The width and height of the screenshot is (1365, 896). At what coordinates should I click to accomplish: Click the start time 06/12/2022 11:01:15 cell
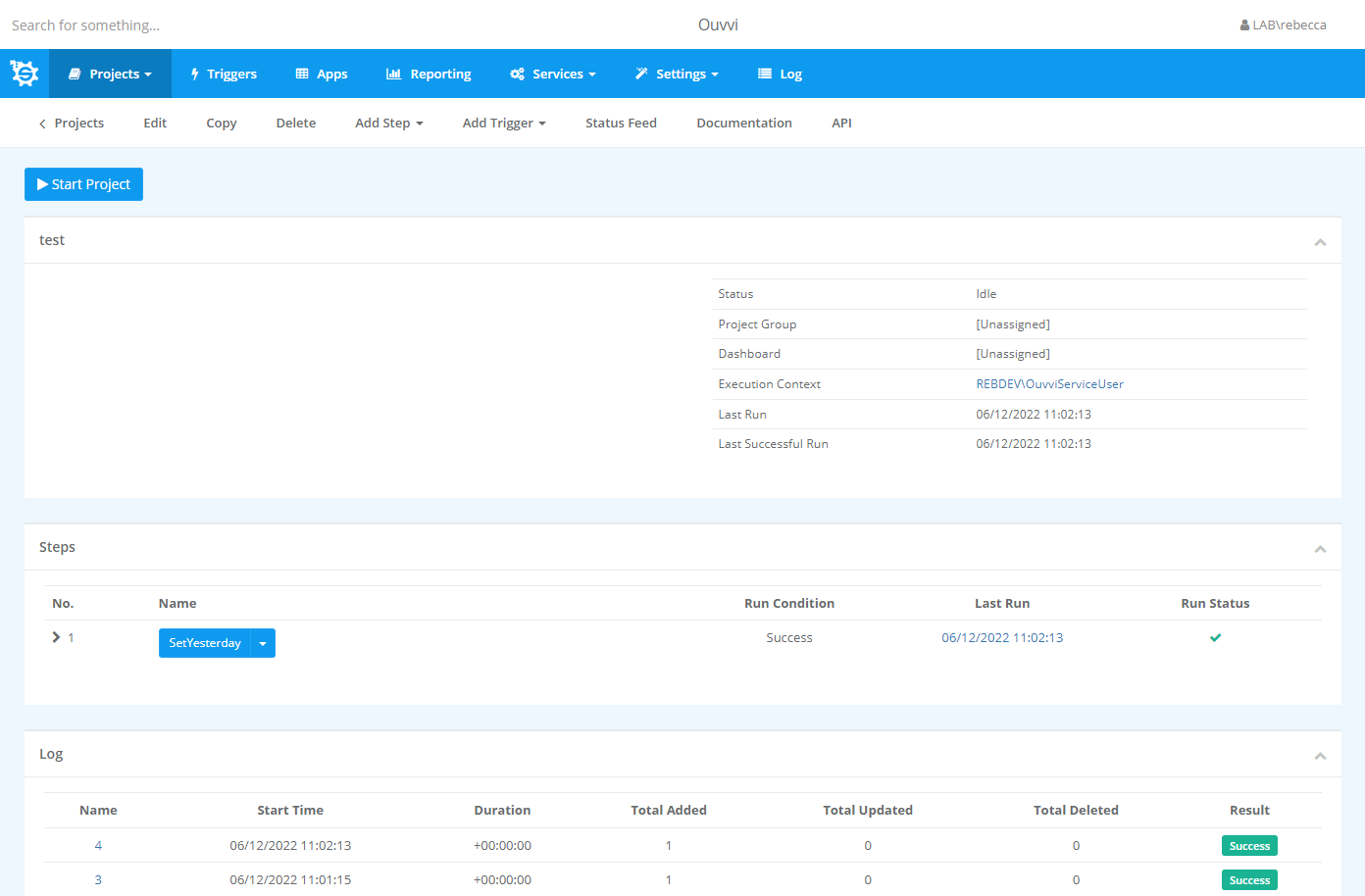290,879
